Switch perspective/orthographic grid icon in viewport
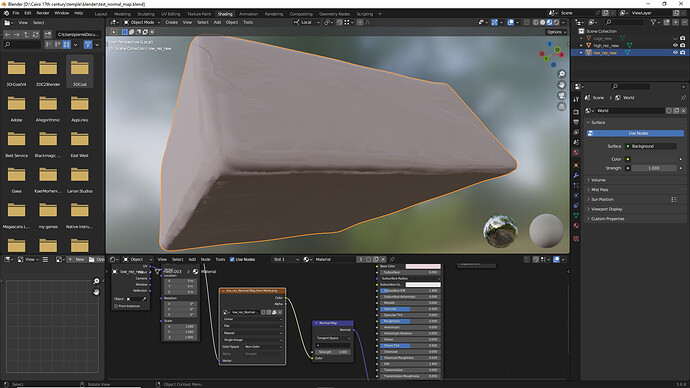This screenshot has width=690, height=388. point(562,106)
